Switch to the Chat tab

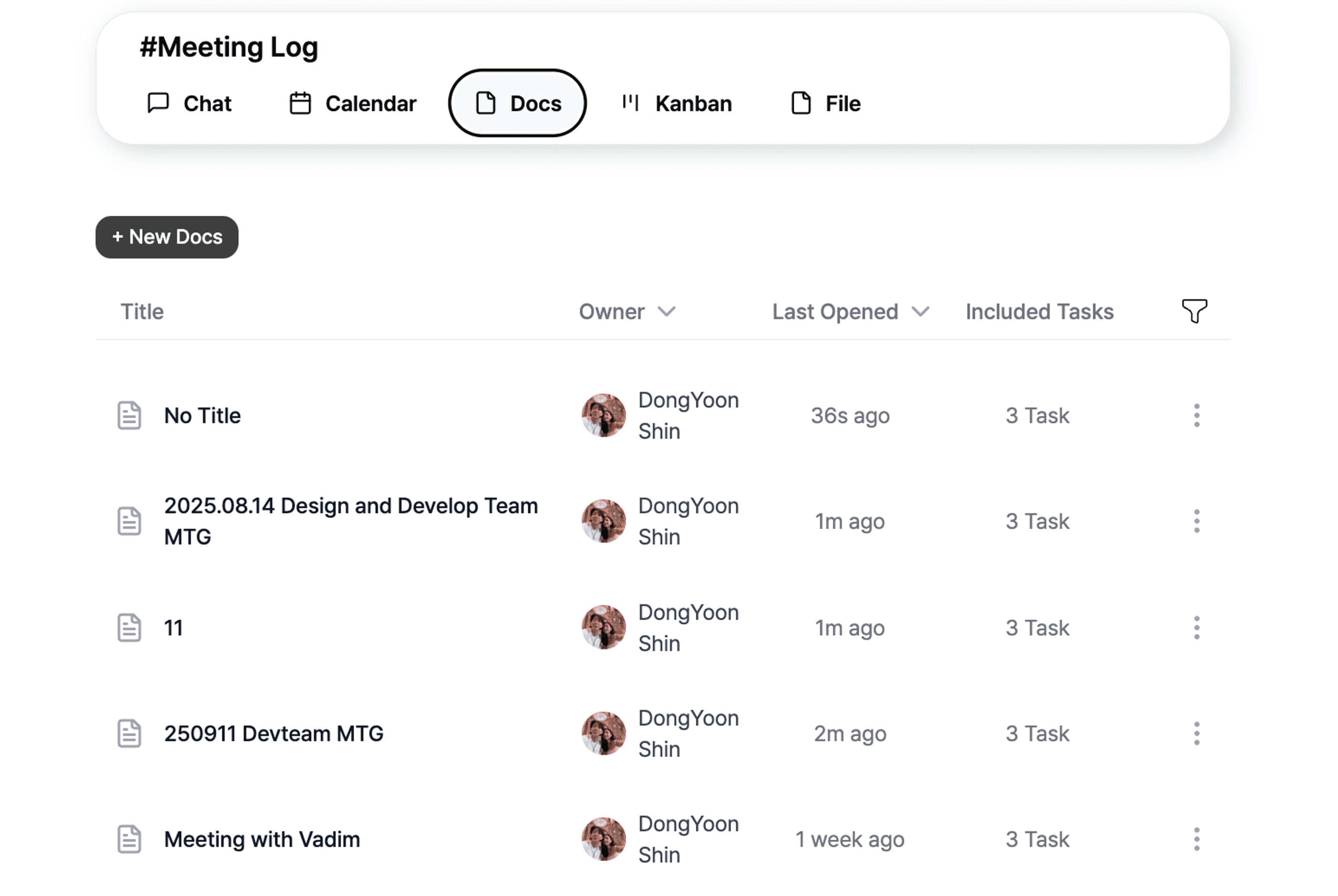(189, 103)
